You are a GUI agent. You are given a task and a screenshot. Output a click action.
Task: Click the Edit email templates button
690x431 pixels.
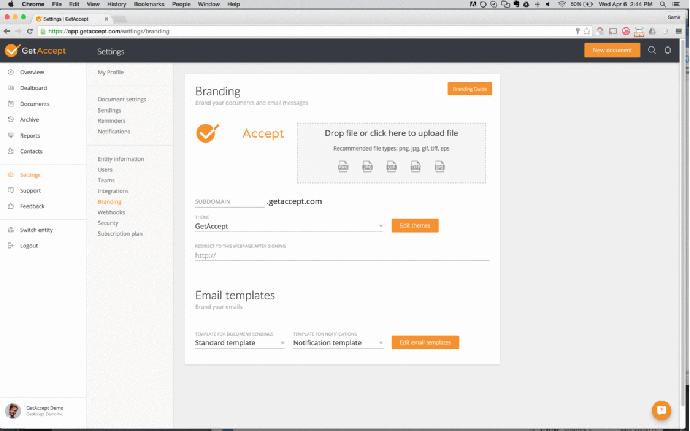click(425, 342)
